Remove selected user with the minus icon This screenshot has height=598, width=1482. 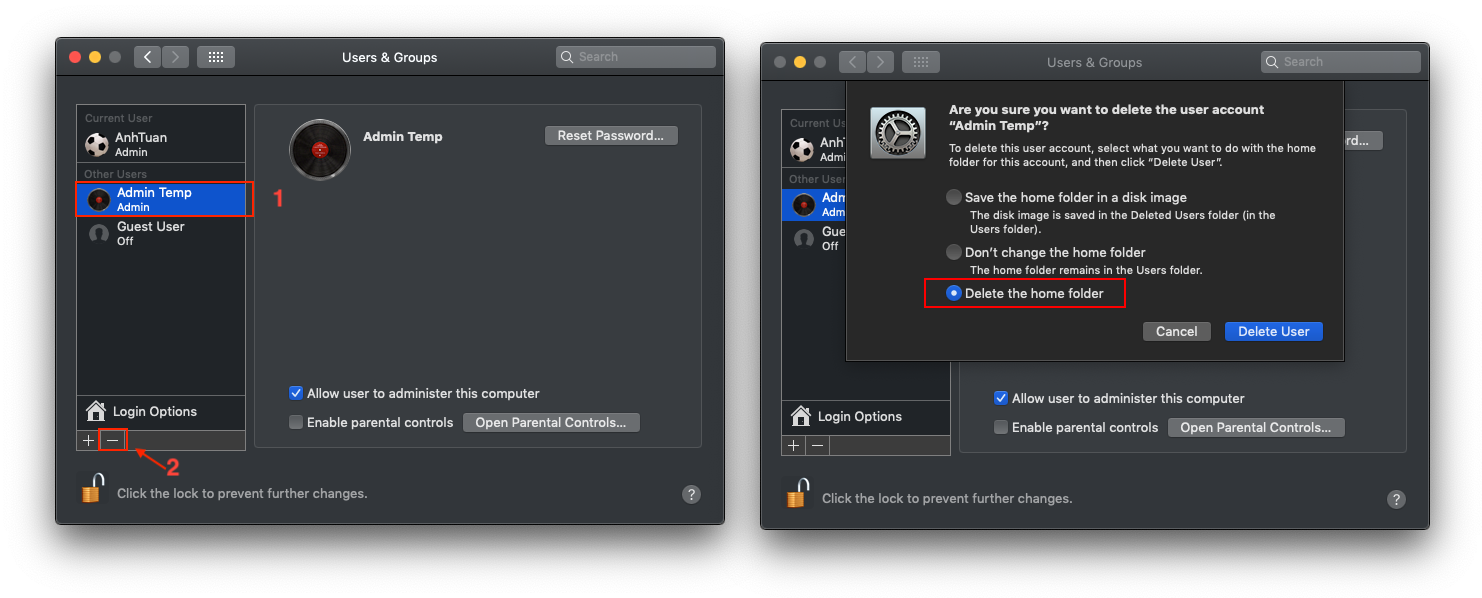click(112, 440)
